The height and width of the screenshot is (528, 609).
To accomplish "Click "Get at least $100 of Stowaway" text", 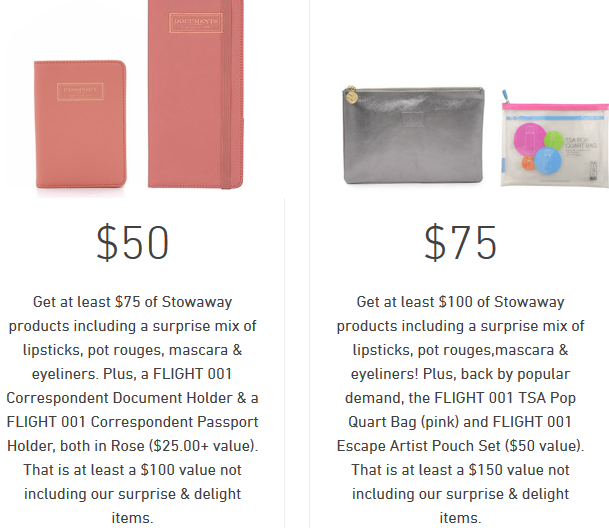I will (460, 302).
